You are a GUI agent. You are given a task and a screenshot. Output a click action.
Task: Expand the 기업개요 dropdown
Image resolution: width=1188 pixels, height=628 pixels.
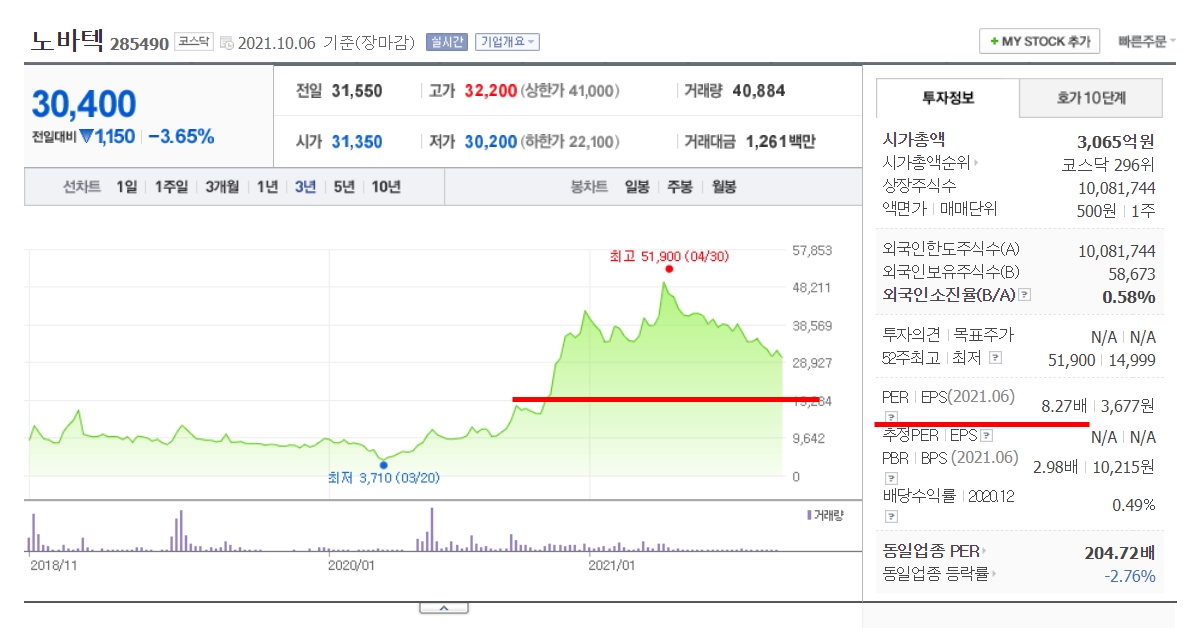pyautogui.click(x=507, y=42)
